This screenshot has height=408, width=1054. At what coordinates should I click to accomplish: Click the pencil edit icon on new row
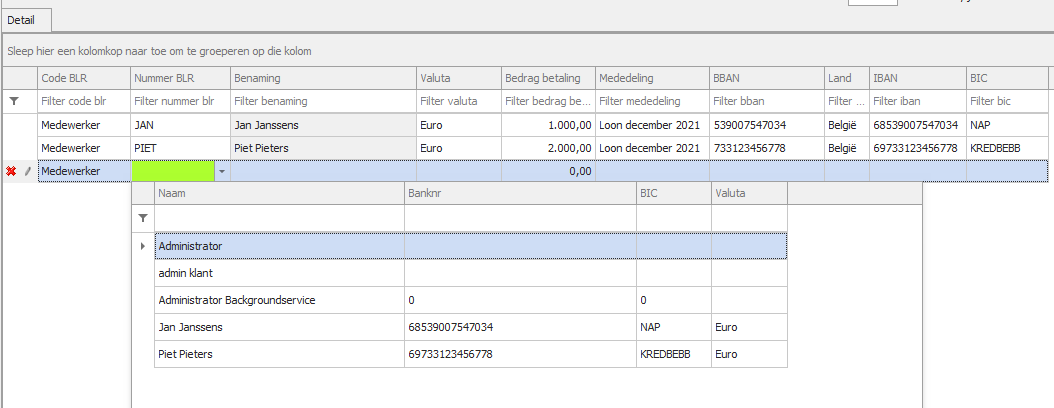(28, 171)
